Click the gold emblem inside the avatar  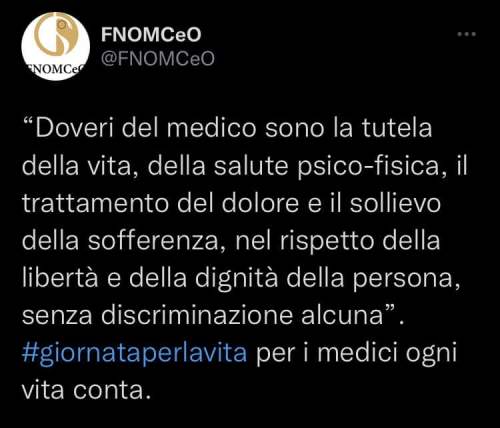click(x=55, y=38)
